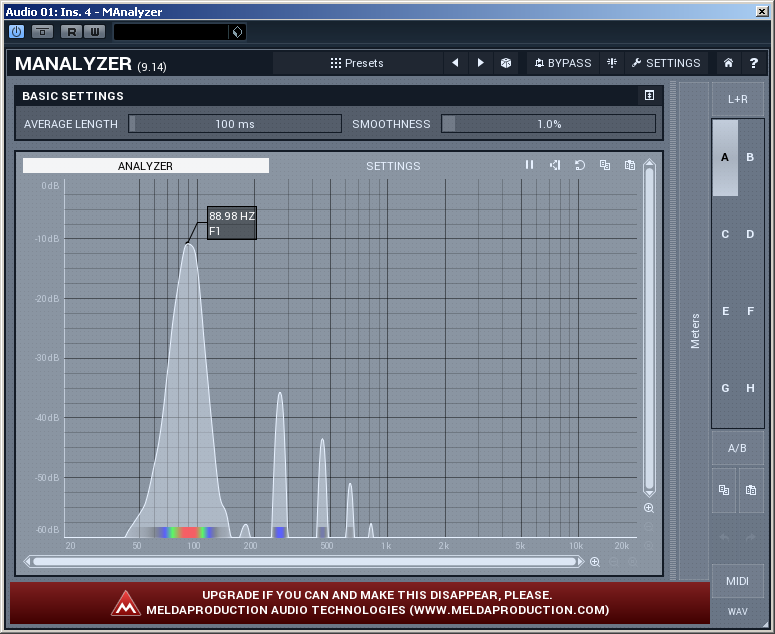This screenshot has width=775, height=634.
Task: Click the home icon
Action: point(728,63)
